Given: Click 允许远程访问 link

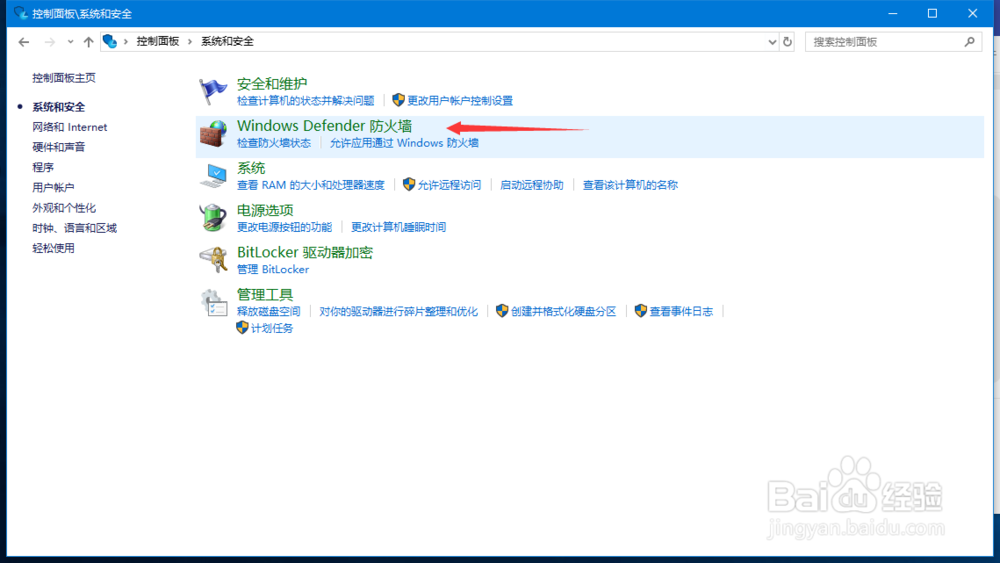Looking at the screenshot, I should click(x=449, y=185).
